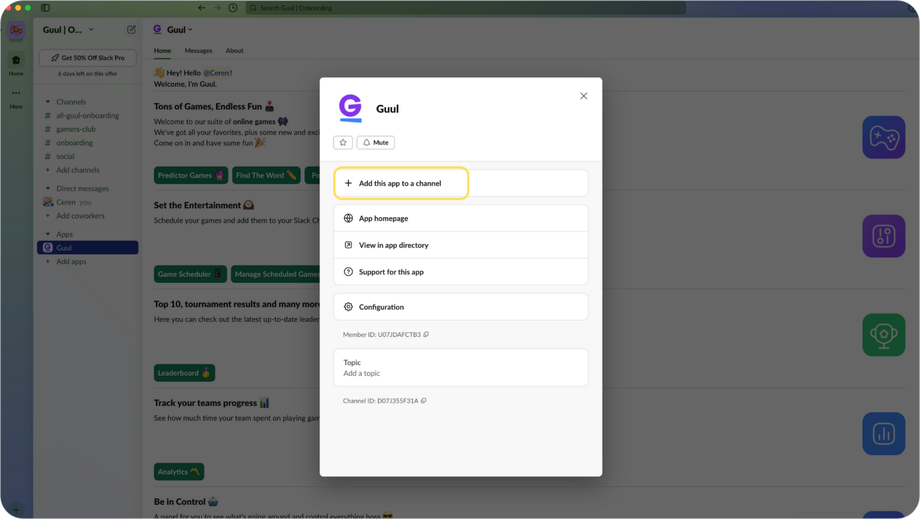Collapse the Channels section
Screen dimensions: 920x519
pyautogui.click(x=47, y=102)
